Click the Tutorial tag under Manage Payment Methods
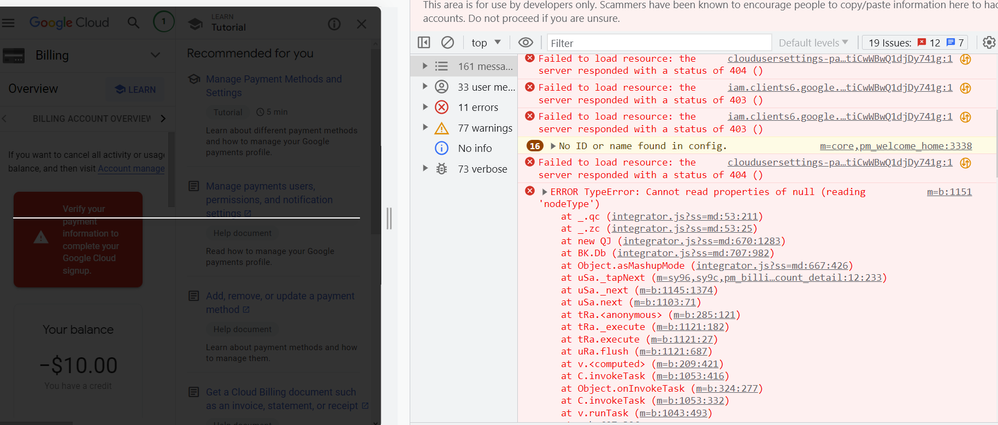This screenshot has width=998, height=425. (x=228, y=112)
